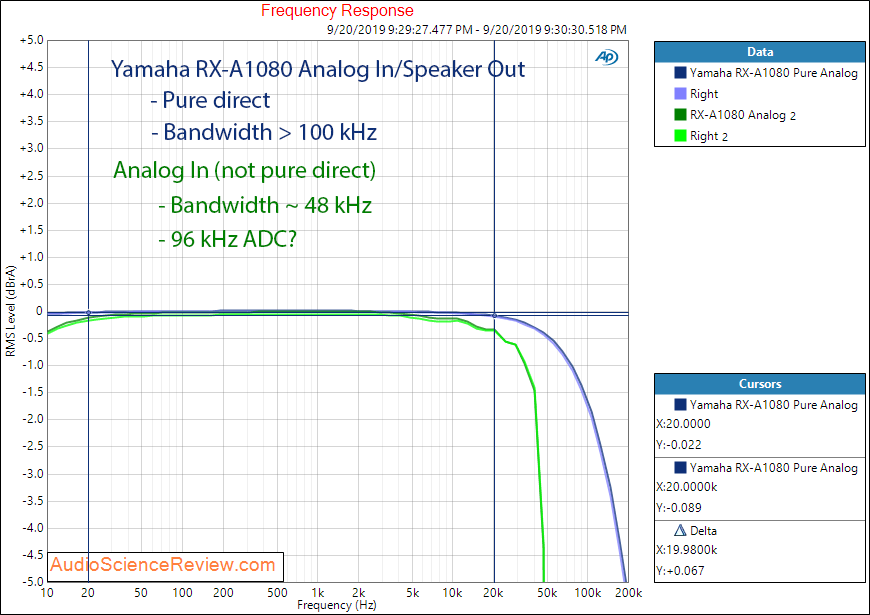Click the measurement timestamp below the title
Viewport: 870px width, 615px height.
(x=477, y=29)
